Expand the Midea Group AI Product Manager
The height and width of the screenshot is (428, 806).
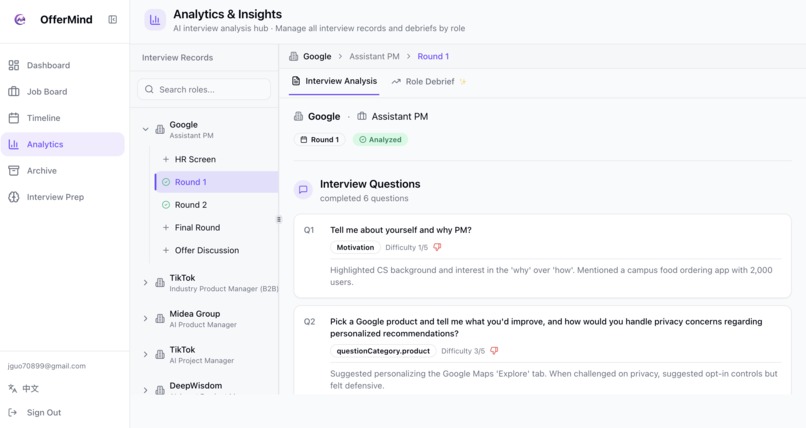[x=145, y=319]
